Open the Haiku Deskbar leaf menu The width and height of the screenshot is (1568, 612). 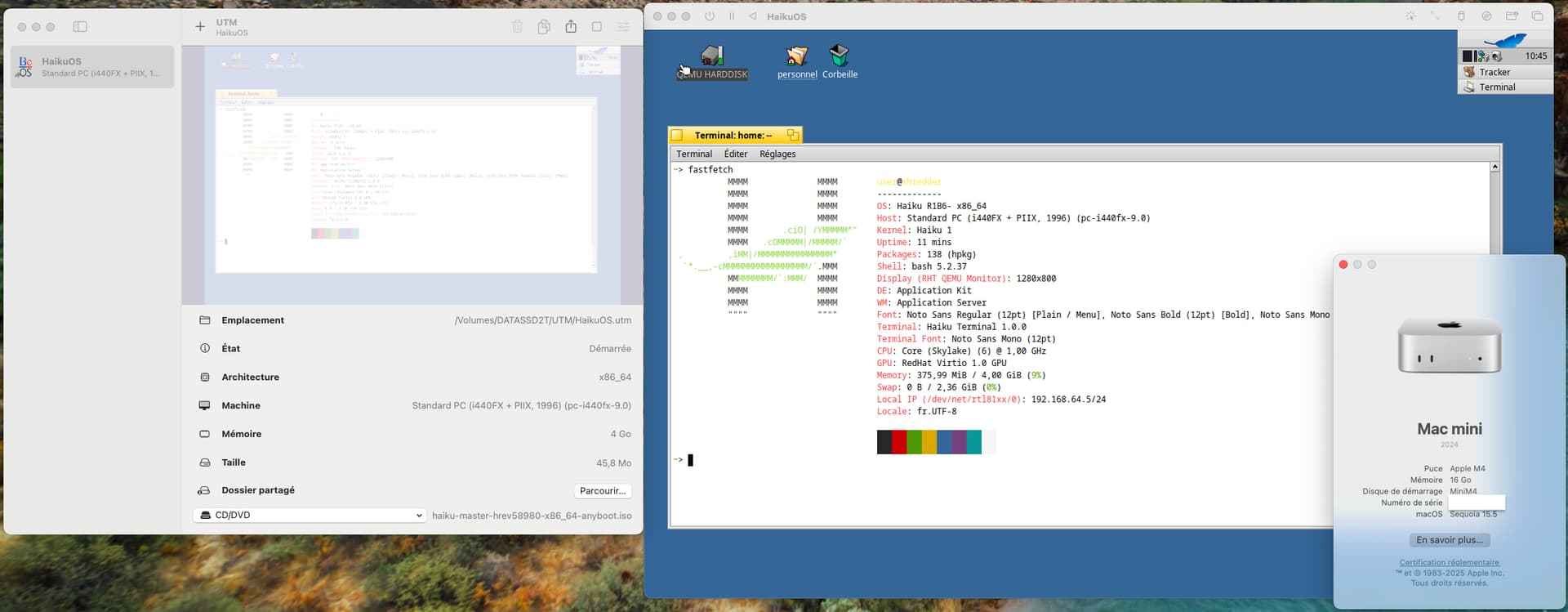[1505, 40]
